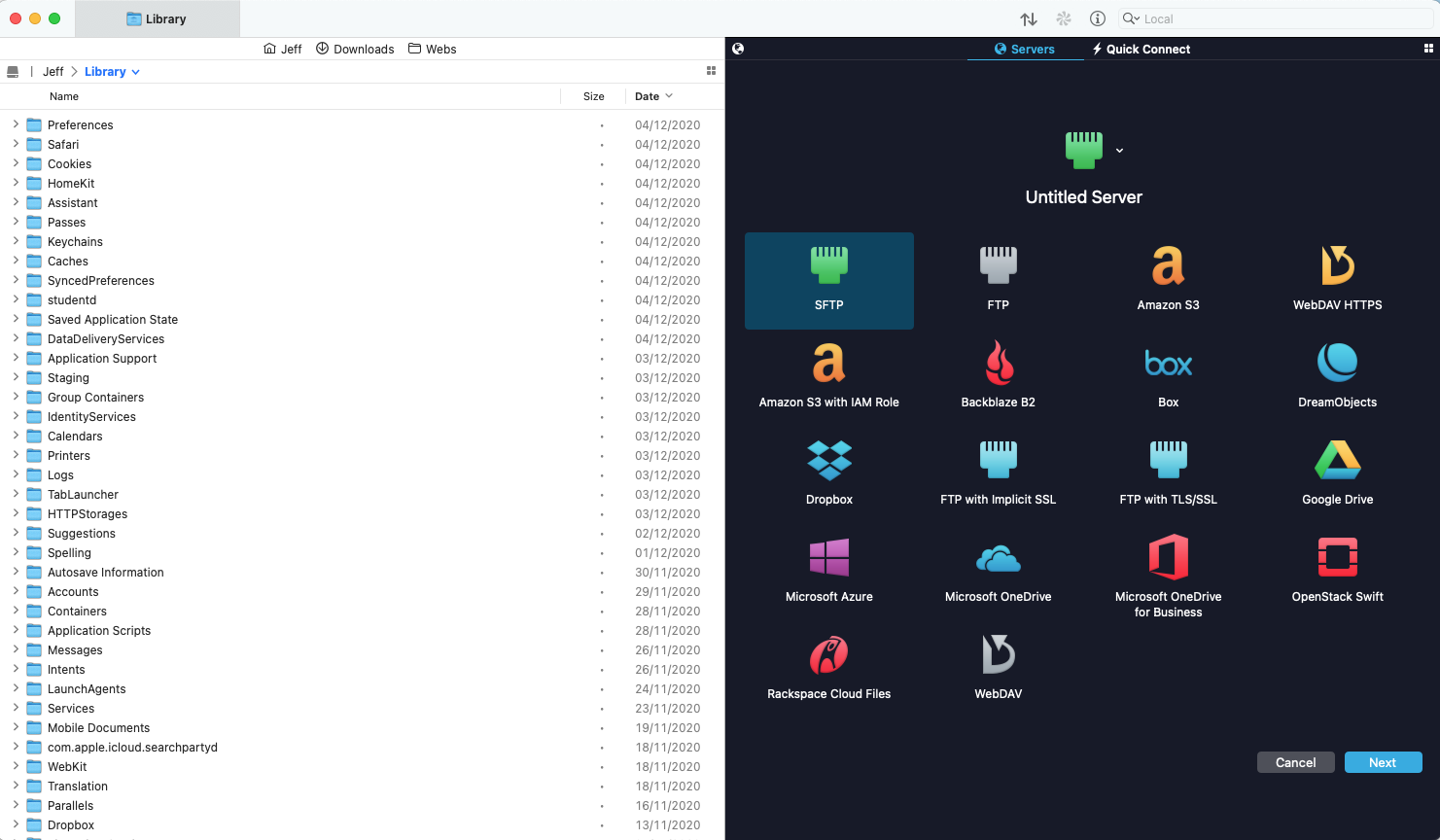
Task: Select the Autosave Information folder
Action: click(x=362, y=572)
